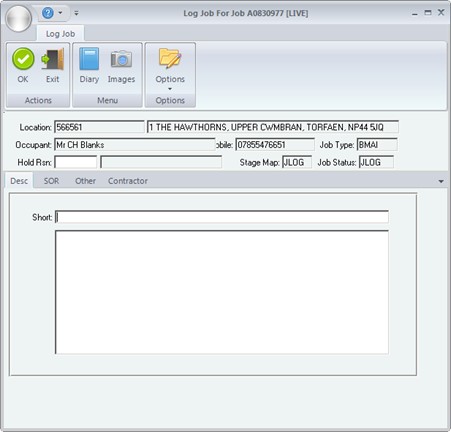
Task: Open the quick access toolbar customize arrow
Action: tap(76, 13)
